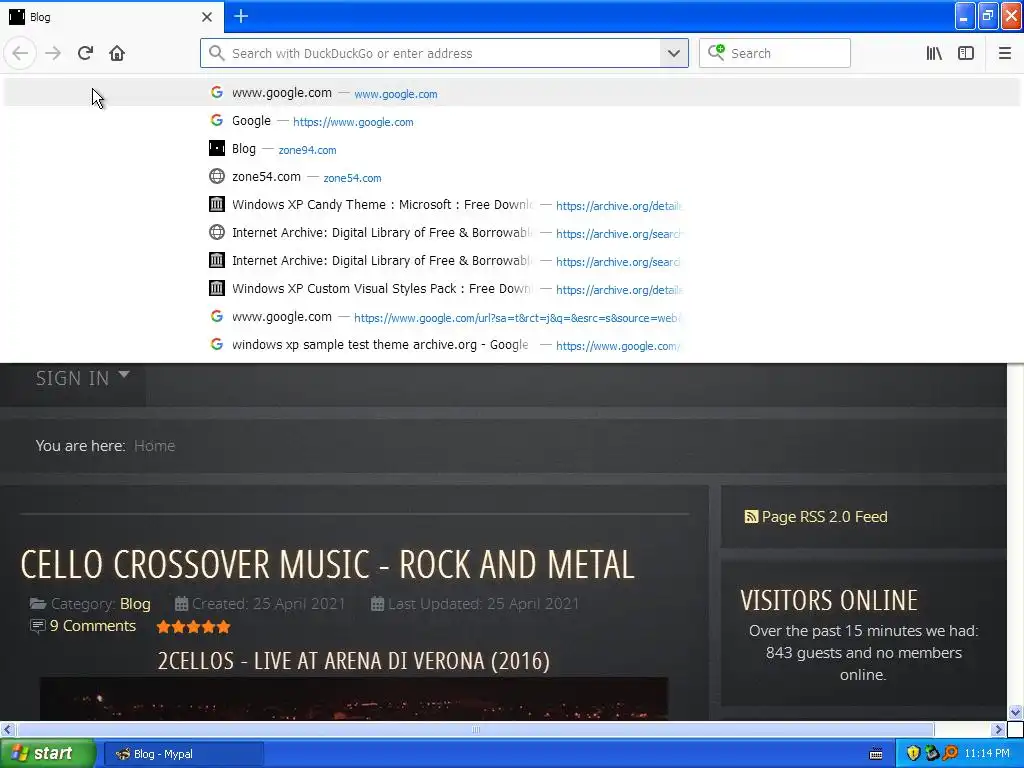The image size is (1024, 768).
Task: Click the 2Cellos video thumbnail
Action: (x=353, y=699)
